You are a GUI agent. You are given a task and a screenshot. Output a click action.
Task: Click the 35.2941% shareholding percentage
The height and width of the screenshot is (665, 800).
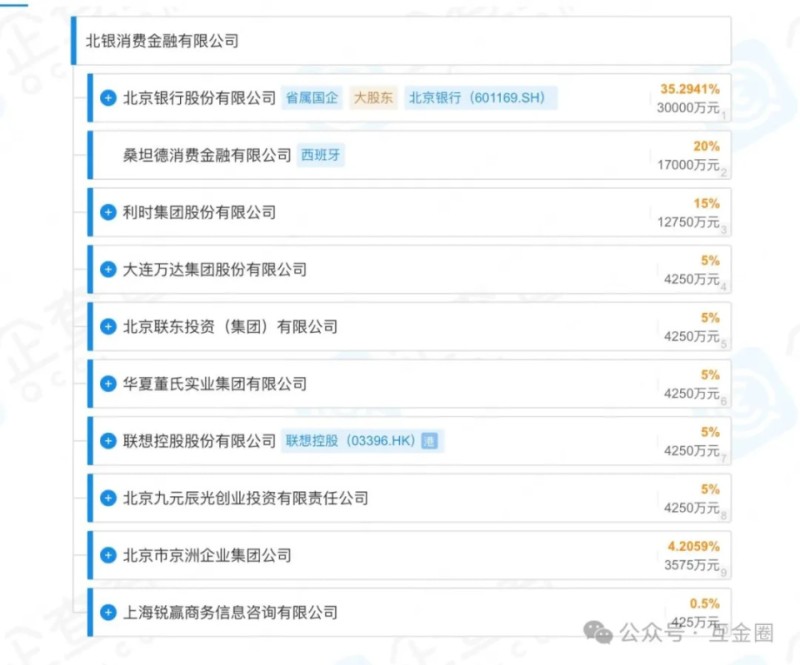(690, 89)
